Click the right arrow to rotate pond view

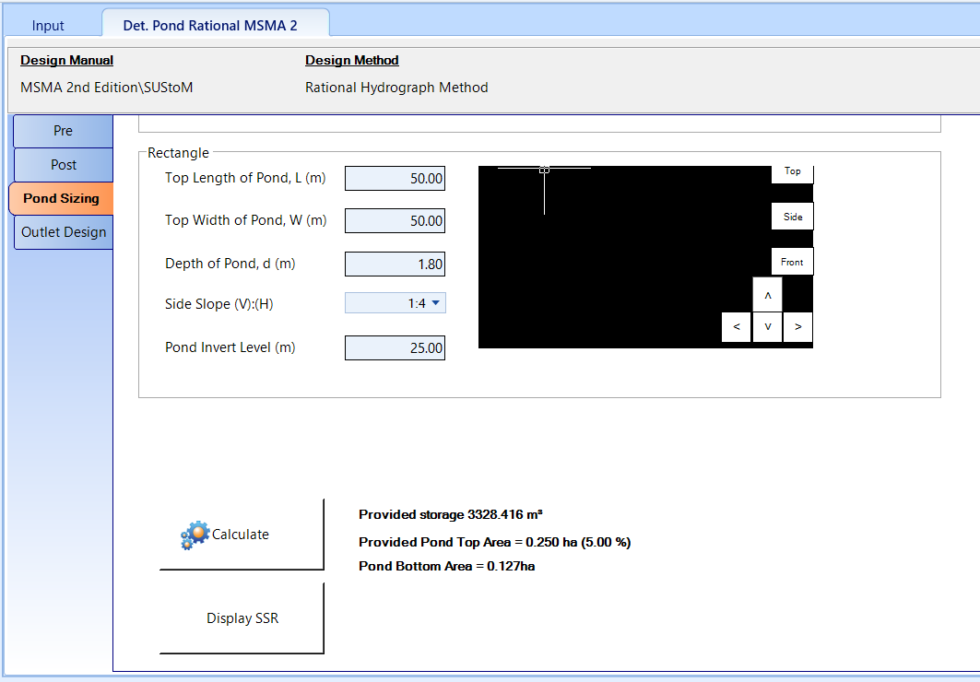pos(798,327)
